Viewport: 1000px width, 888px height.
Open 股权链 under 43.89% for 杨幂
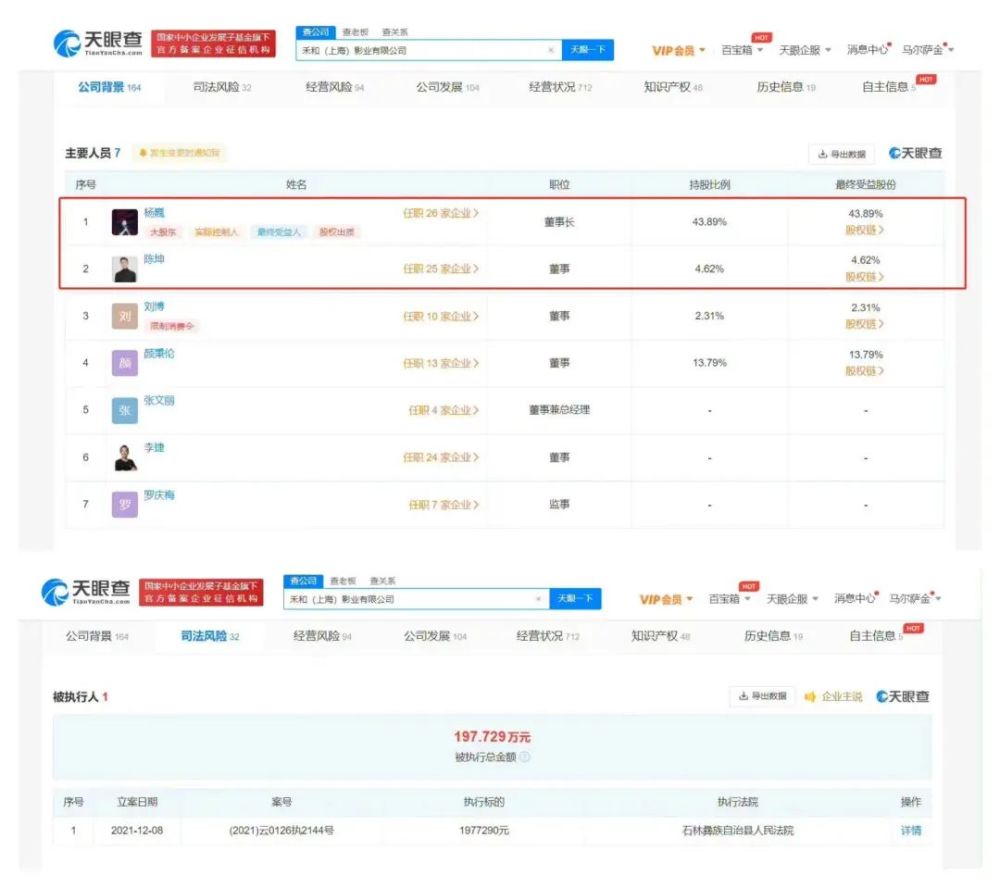tap(865, 230)
